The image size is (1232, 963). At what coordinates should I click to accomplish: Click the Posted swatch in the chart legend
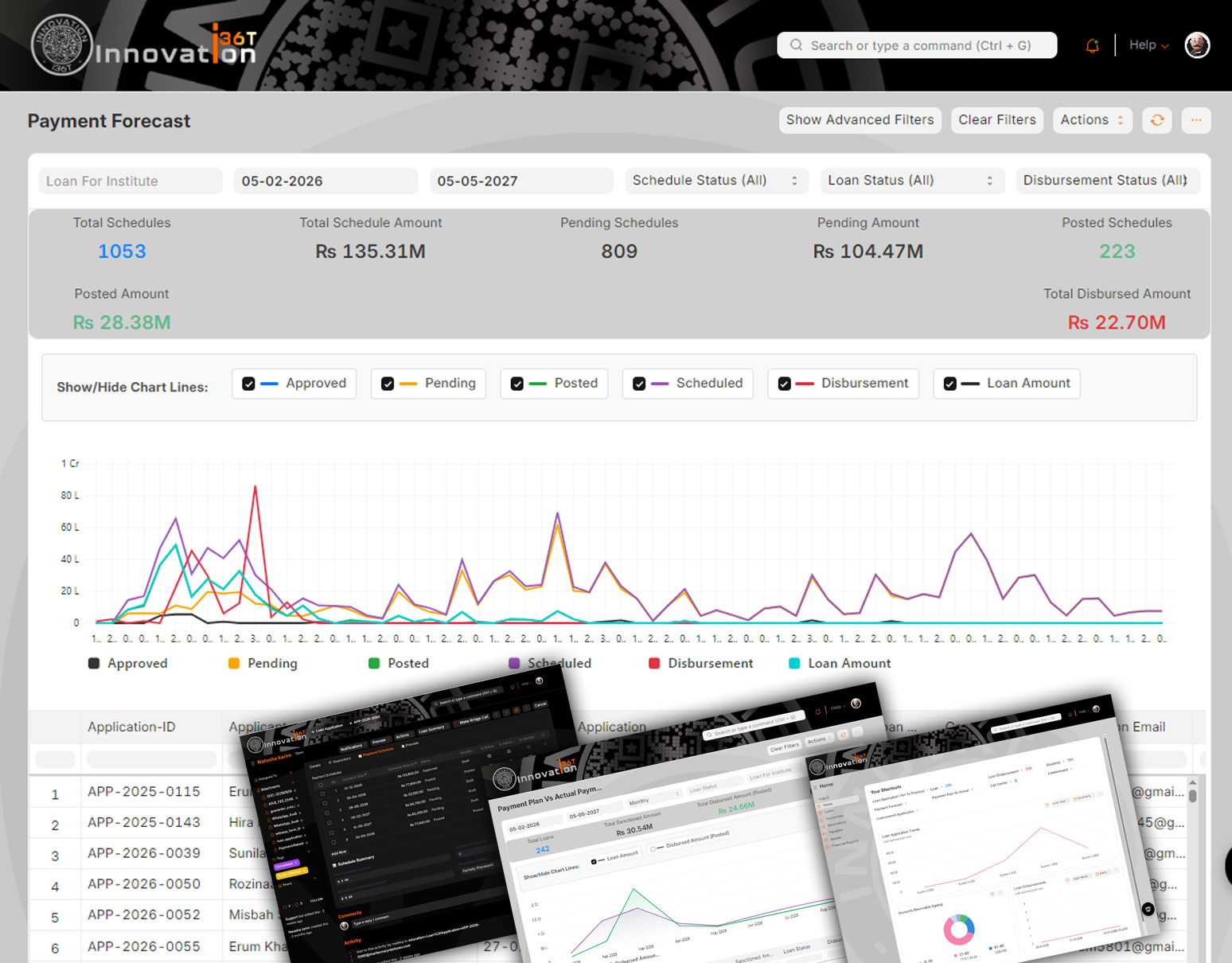[x=374, y=663]
